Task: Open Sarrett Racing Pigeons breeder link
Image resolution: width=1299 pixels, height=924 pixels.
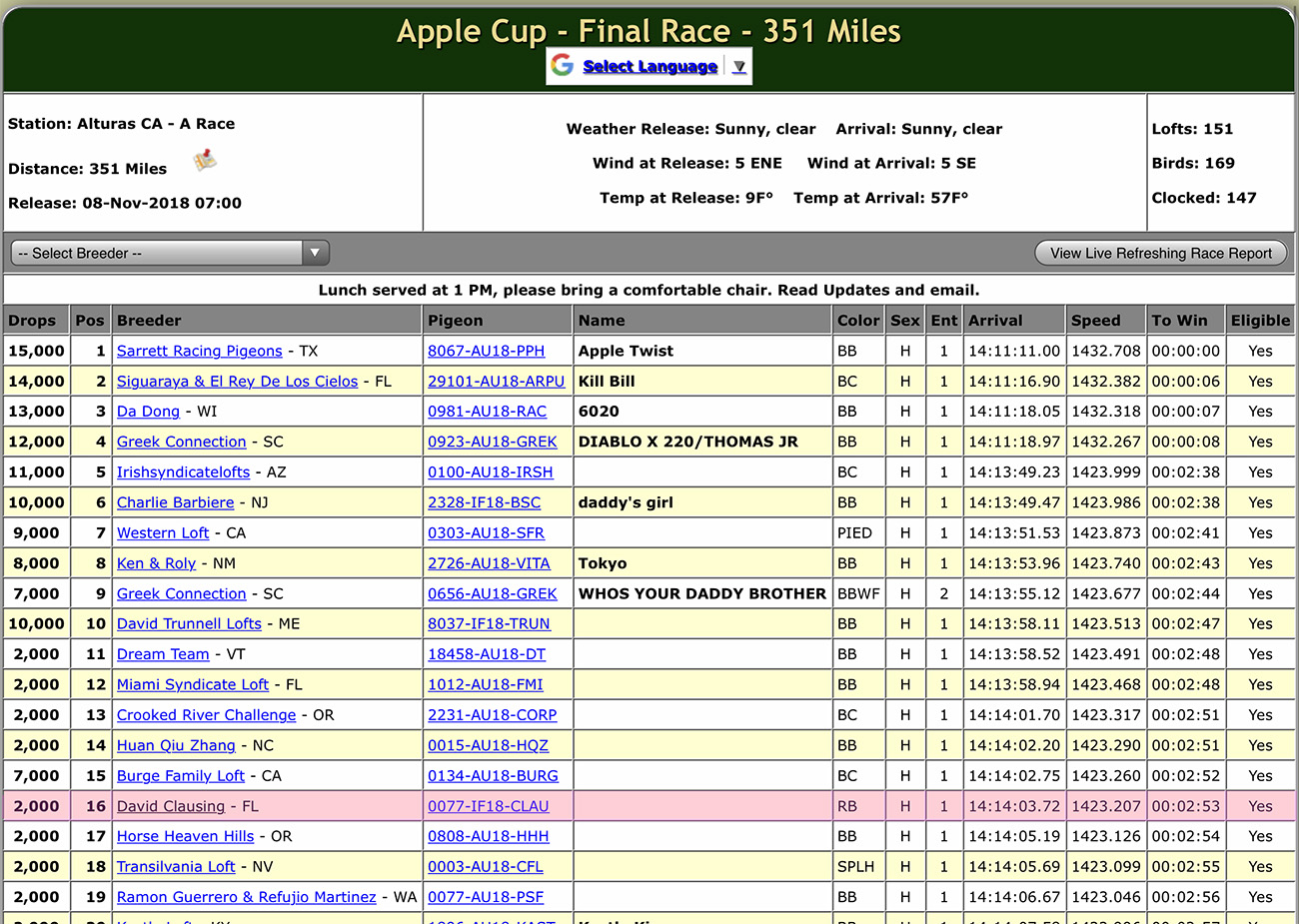Action: click(199, 351)
